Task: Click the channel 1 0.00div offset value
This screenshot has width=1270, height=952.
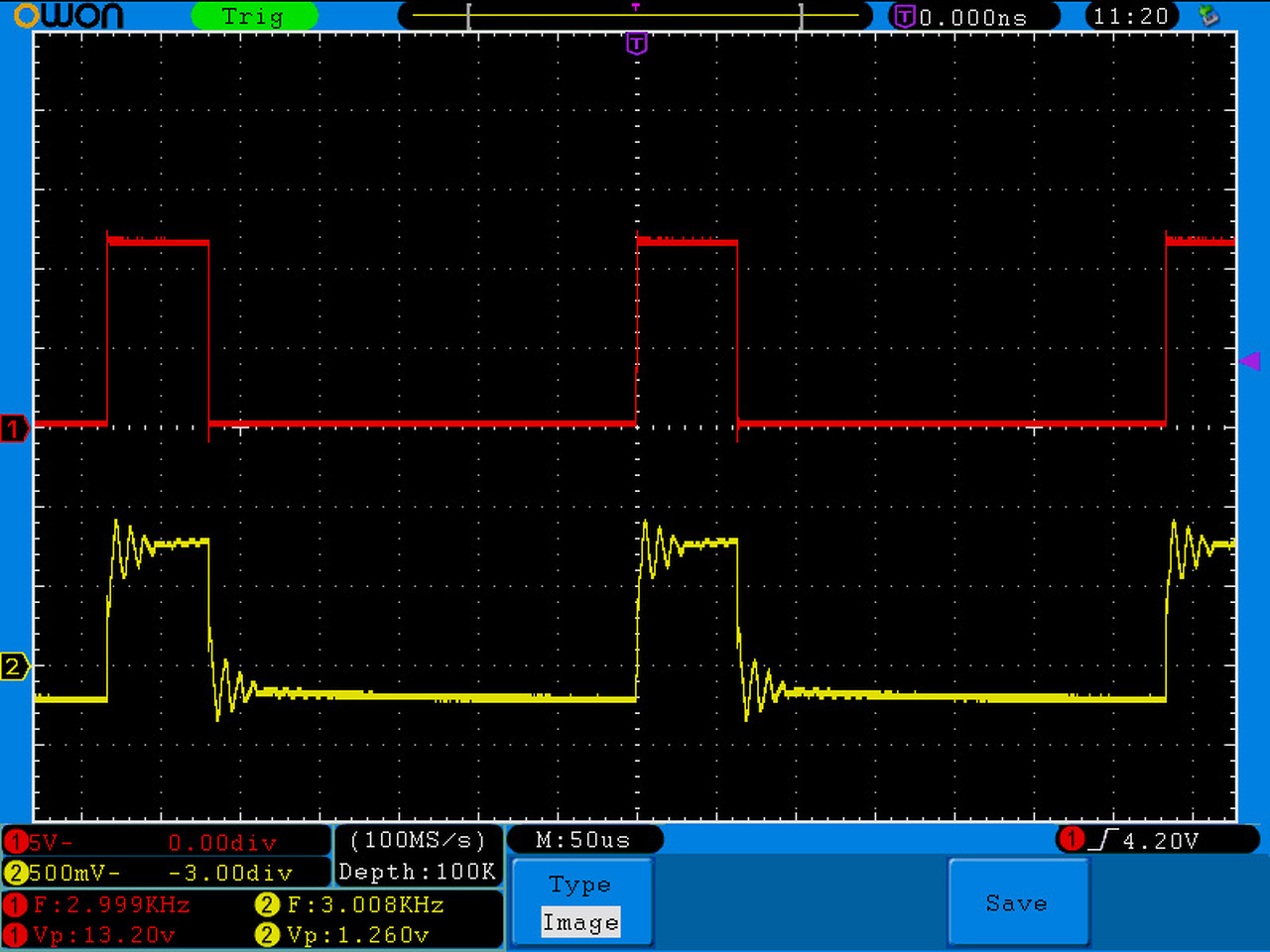Action: pos(222,842)
